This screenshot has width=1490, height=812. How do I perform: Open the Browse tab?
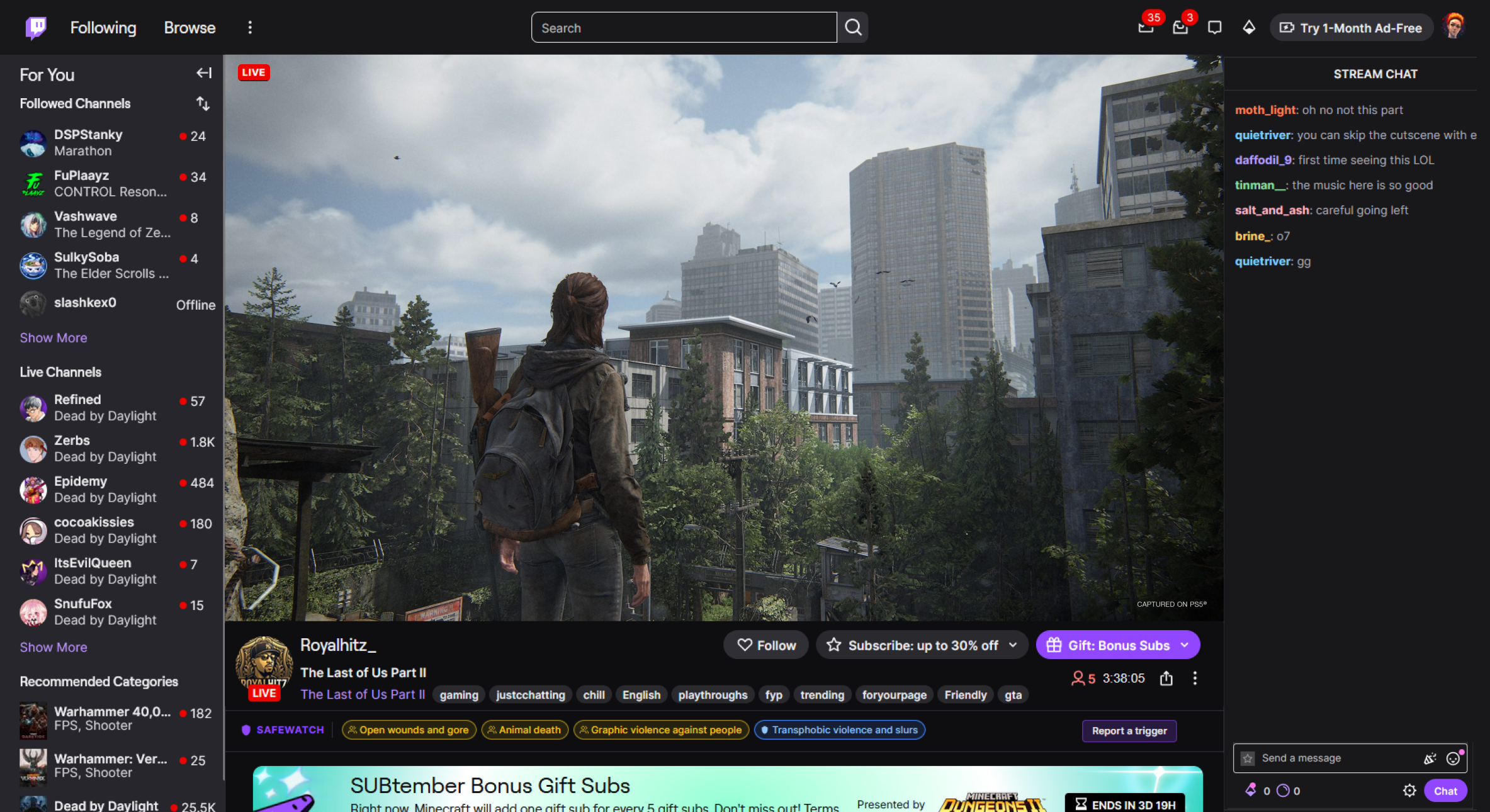pos(189,28)
